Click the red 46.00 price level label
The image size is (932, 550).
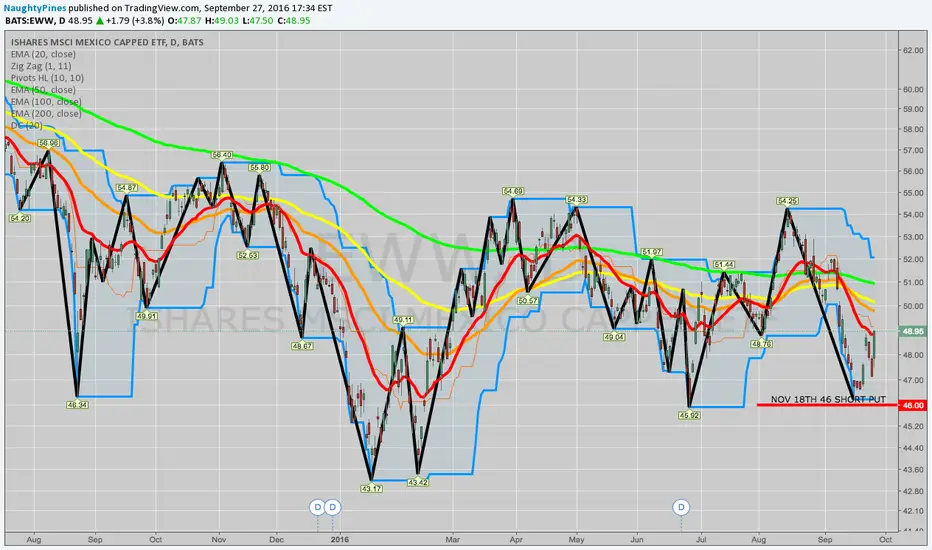912,406
